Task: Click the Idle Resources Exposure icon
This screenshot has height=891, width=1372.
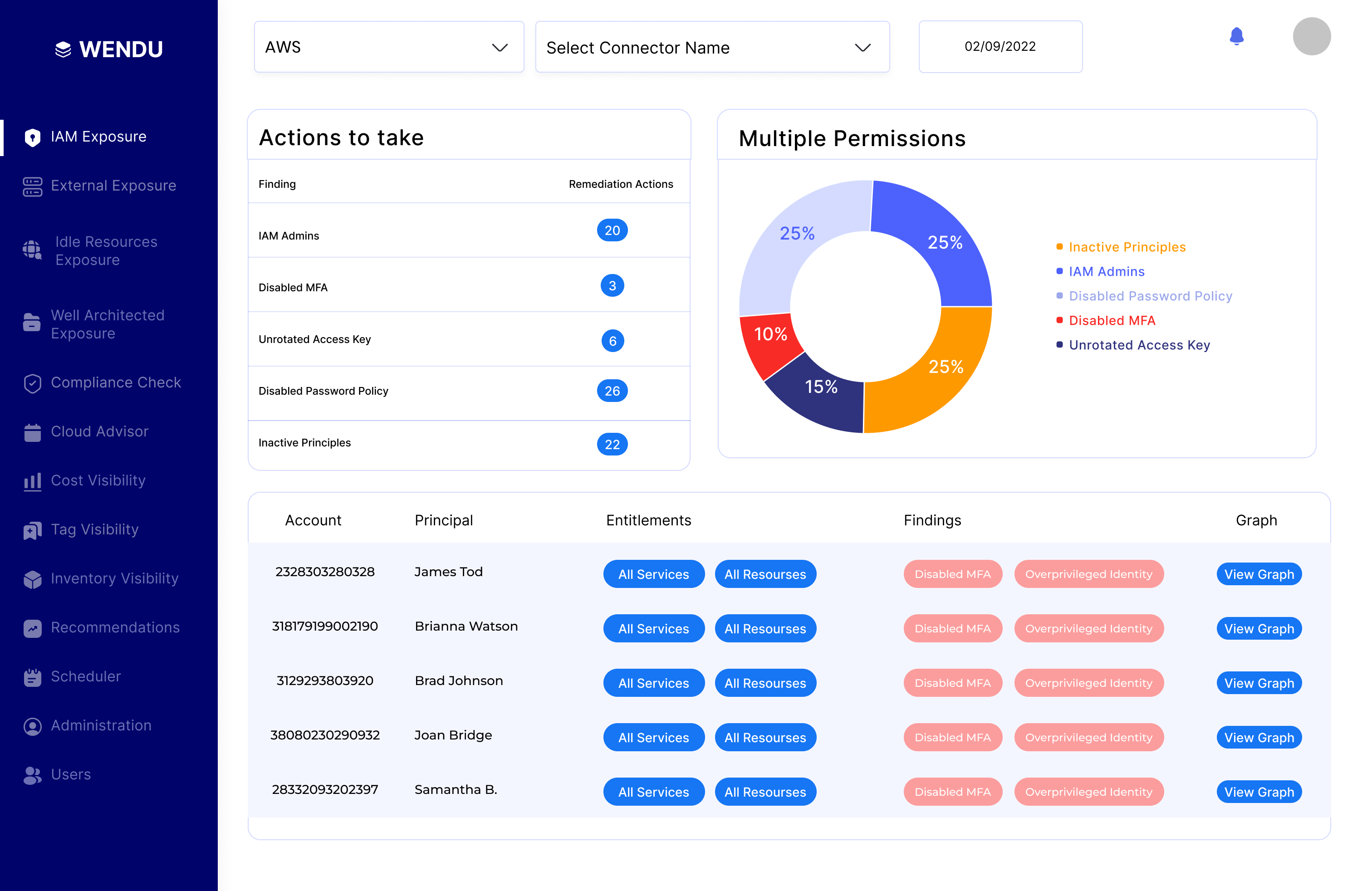Action: coord(32,250)
